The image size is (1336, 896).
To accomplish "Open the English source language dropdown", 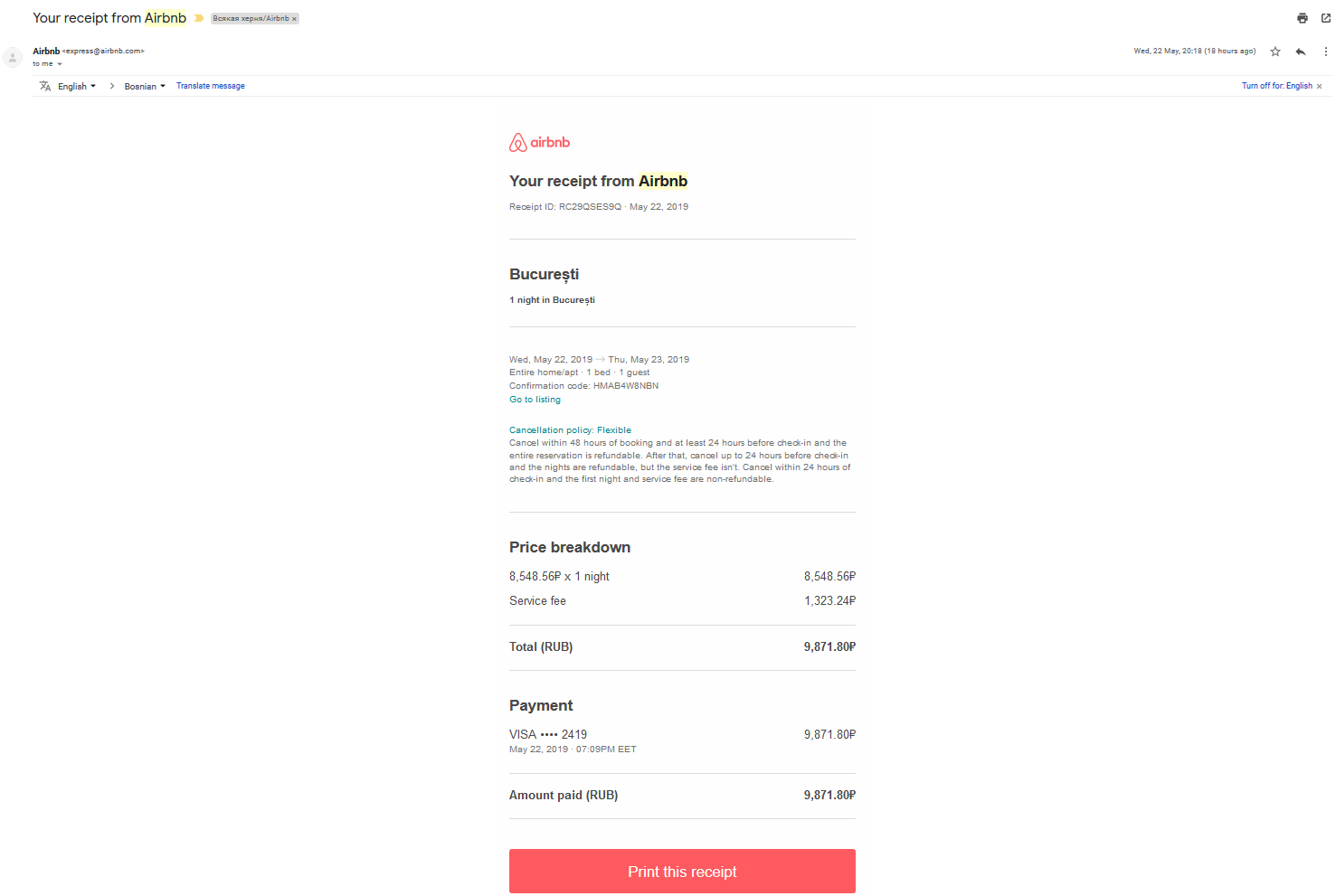I will pyautogui.click(x=77, y=86).
